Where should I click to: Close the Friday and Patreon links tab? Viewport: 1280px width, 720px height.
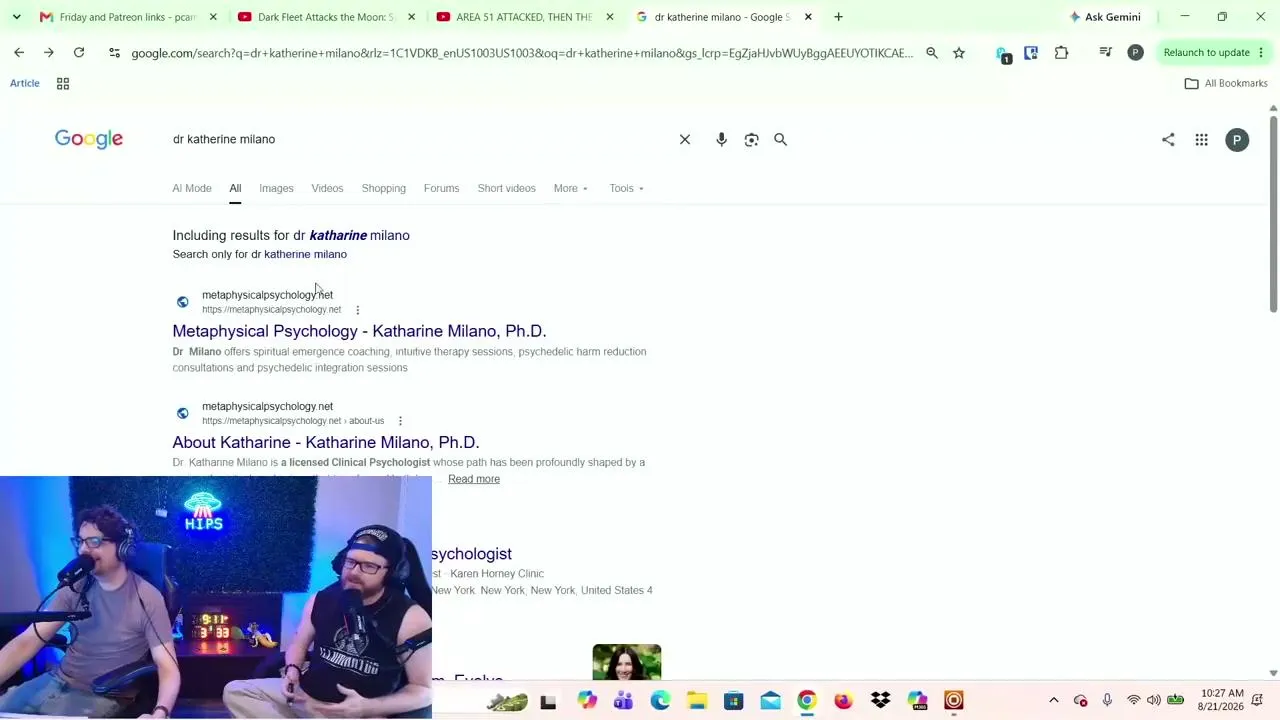coord(213,17)
